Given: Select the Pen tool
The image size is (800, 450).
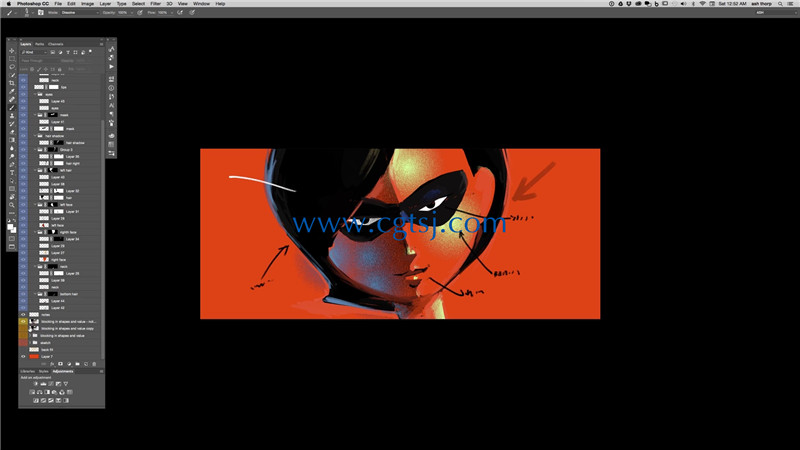Looking at the screenshot, I should pos(12,165).
